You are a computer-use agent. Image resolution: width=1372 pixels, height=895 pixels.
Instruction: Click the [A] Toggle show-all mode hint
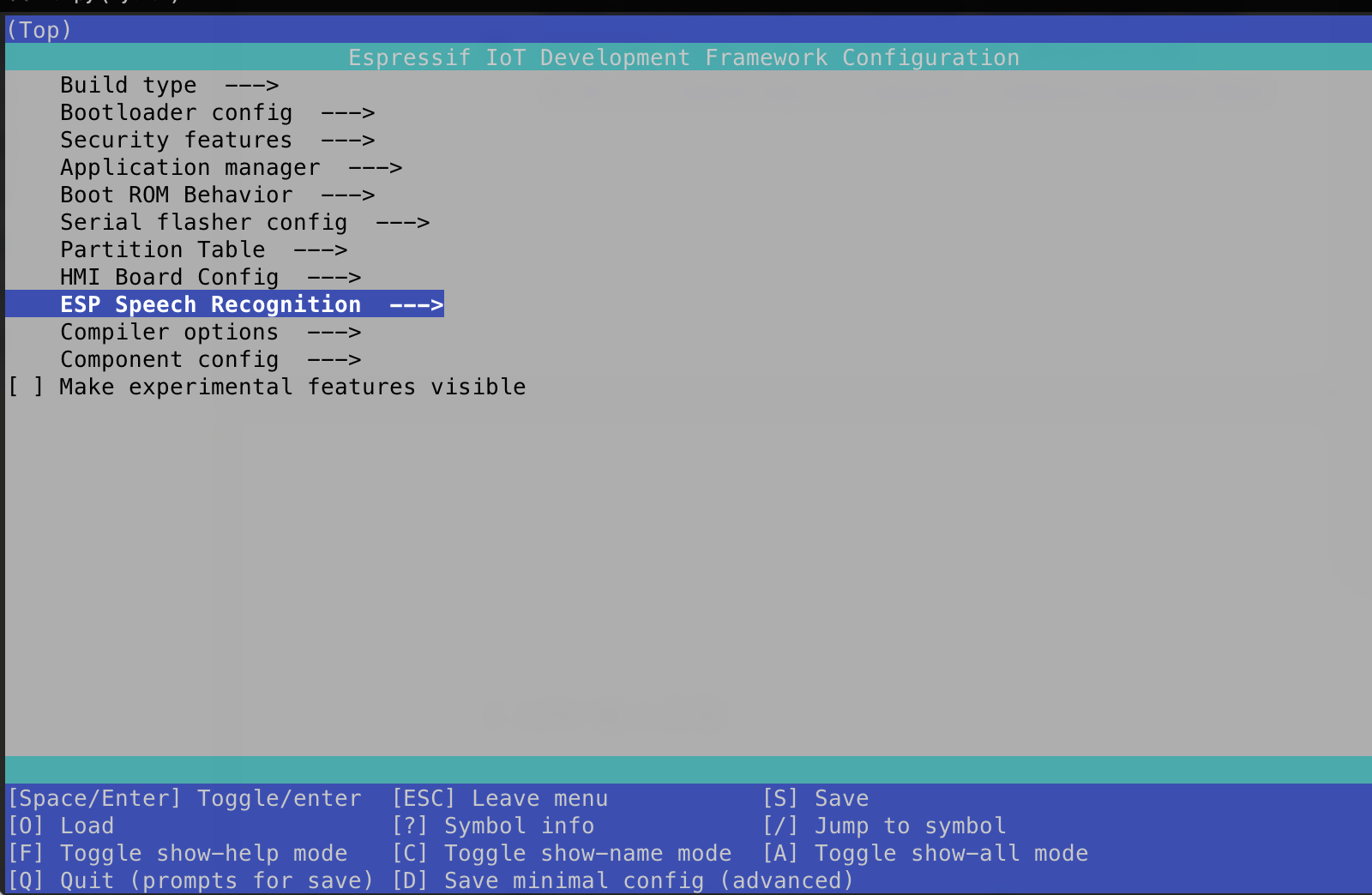925,854
